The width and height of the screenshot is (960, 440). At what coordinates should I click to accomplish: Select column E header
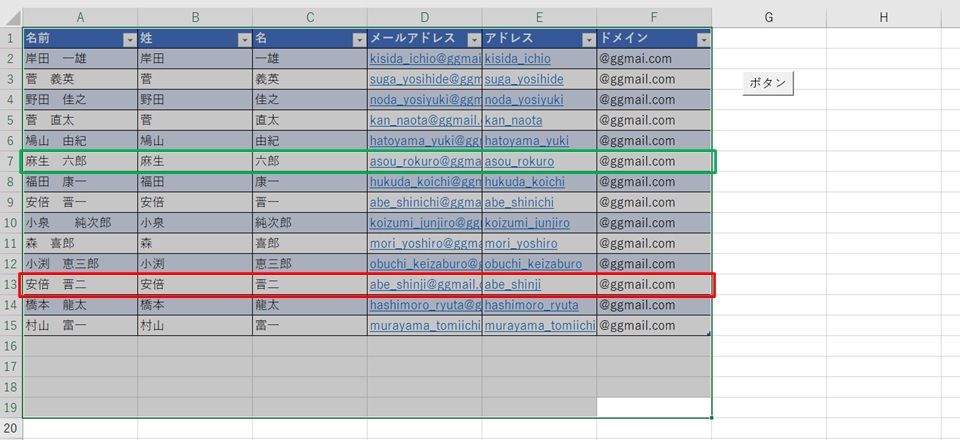click(x=539, y=18)
